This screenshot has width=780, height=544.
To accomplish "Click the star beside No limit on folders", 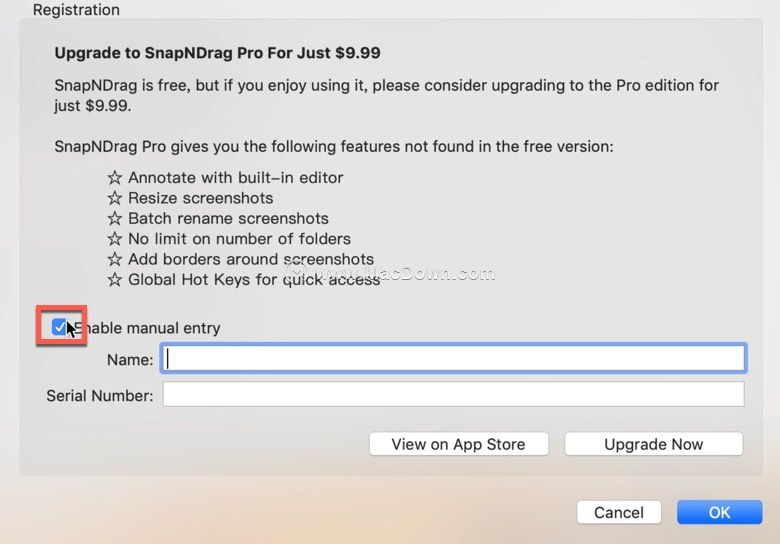I will (x=115, y=239).
